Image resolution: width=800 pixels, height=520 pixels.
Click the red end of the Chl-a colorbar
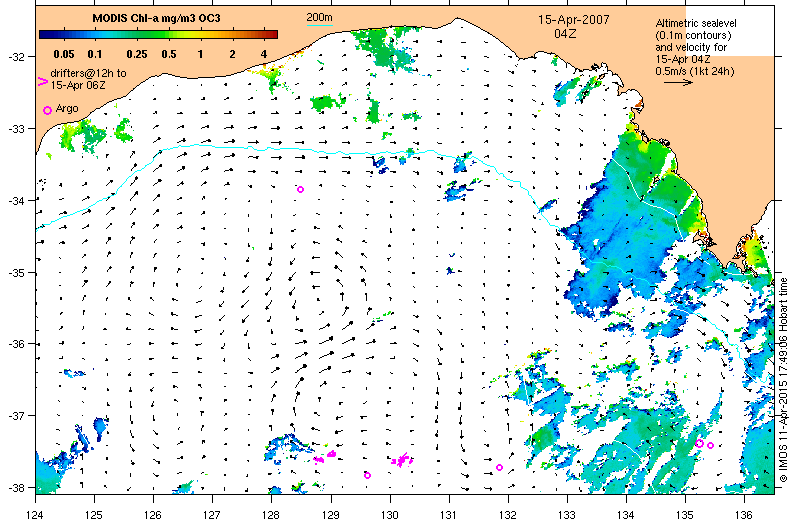(272, 35)
